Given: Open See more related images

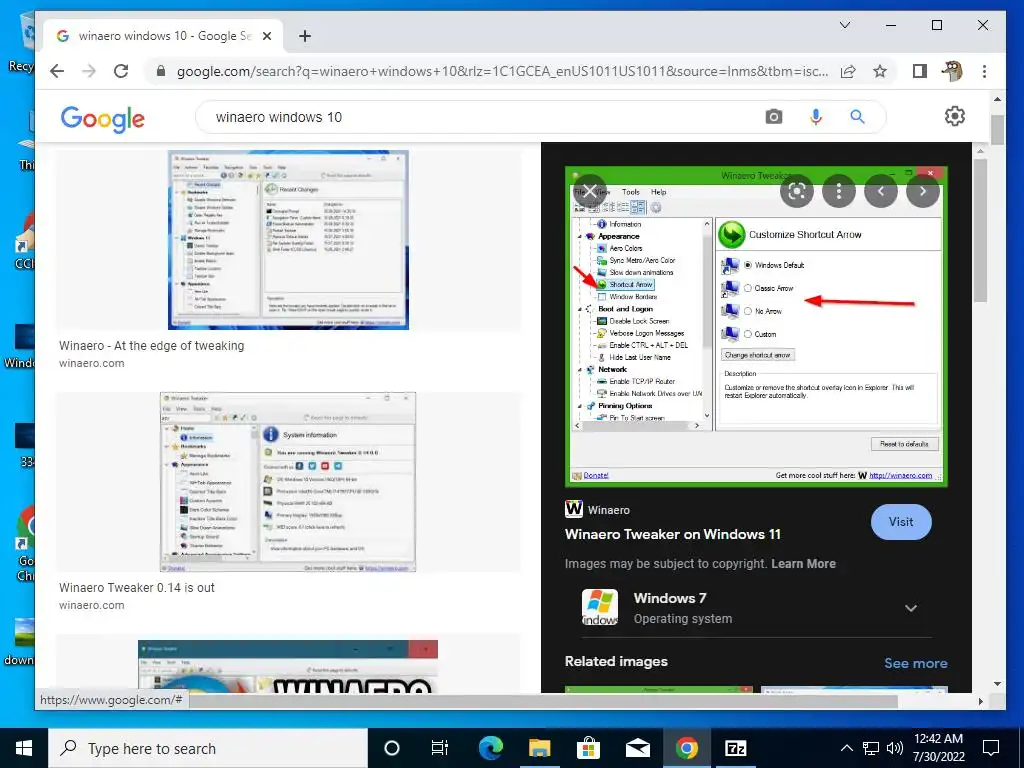Looking at the screenshot, I should coord(916,663).
